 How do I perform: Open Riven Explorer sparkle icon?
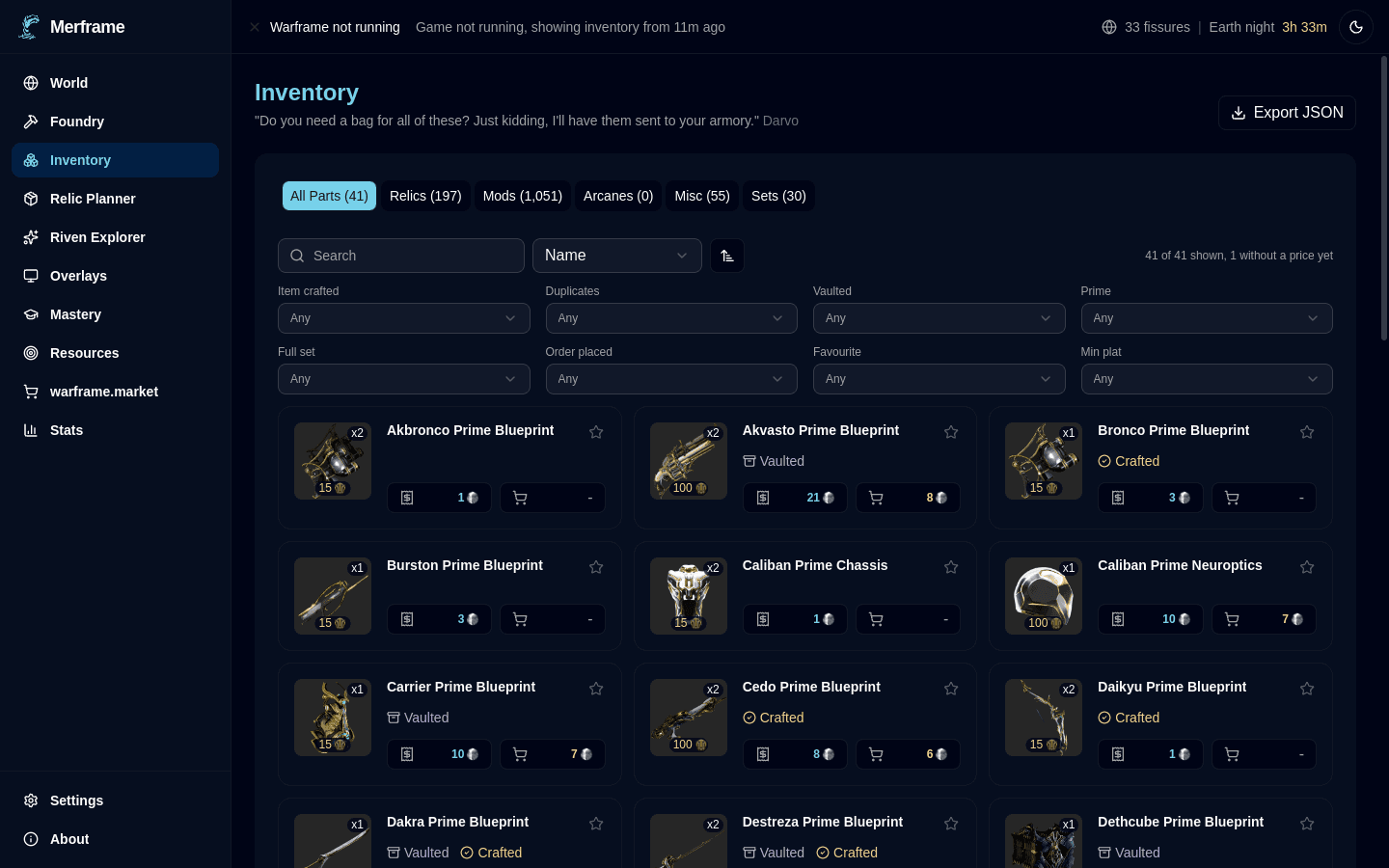click(x=31, y=237)
